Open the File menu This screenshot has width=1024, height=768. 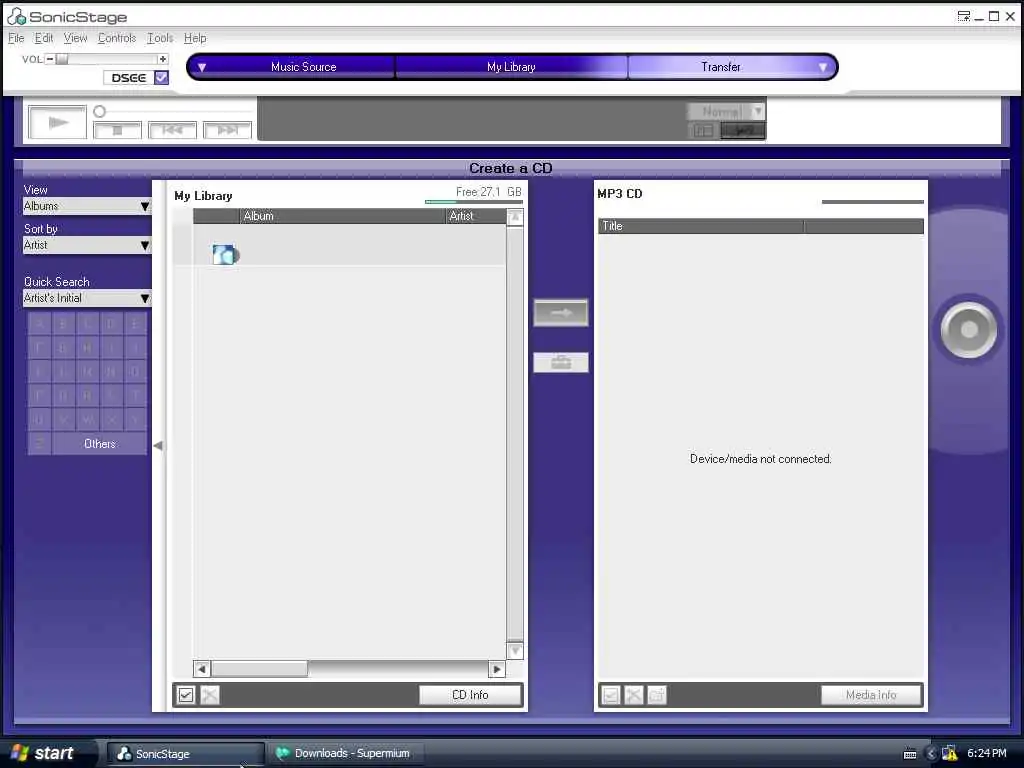(16, 38)
